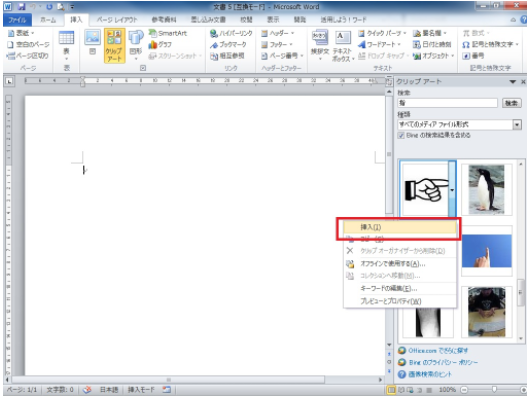531x396 pixels.
Task: Choose オフラインで使用する(A) menu item
Action: coord(400,264)
